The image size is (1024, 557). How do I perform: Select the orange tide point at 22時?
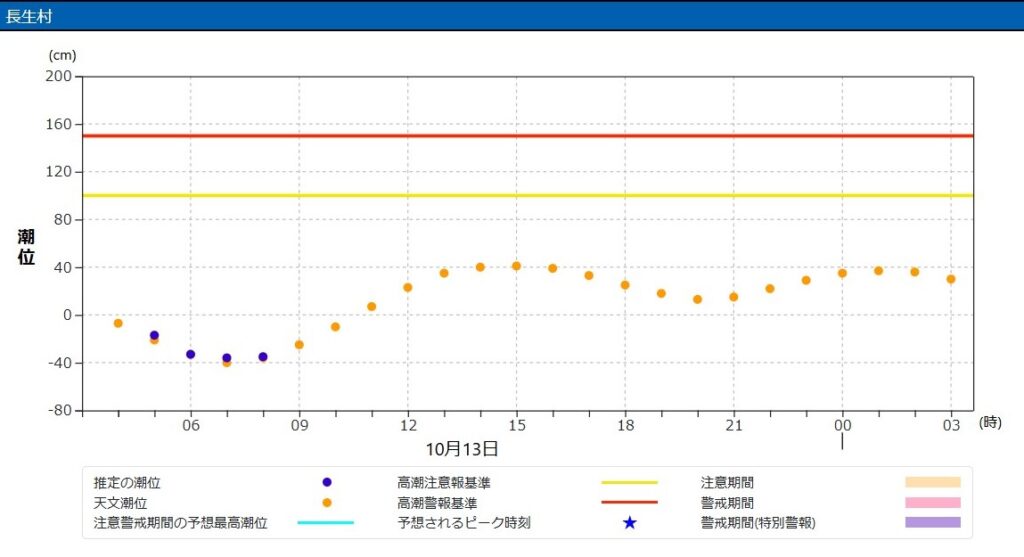[x=770, y=289]
